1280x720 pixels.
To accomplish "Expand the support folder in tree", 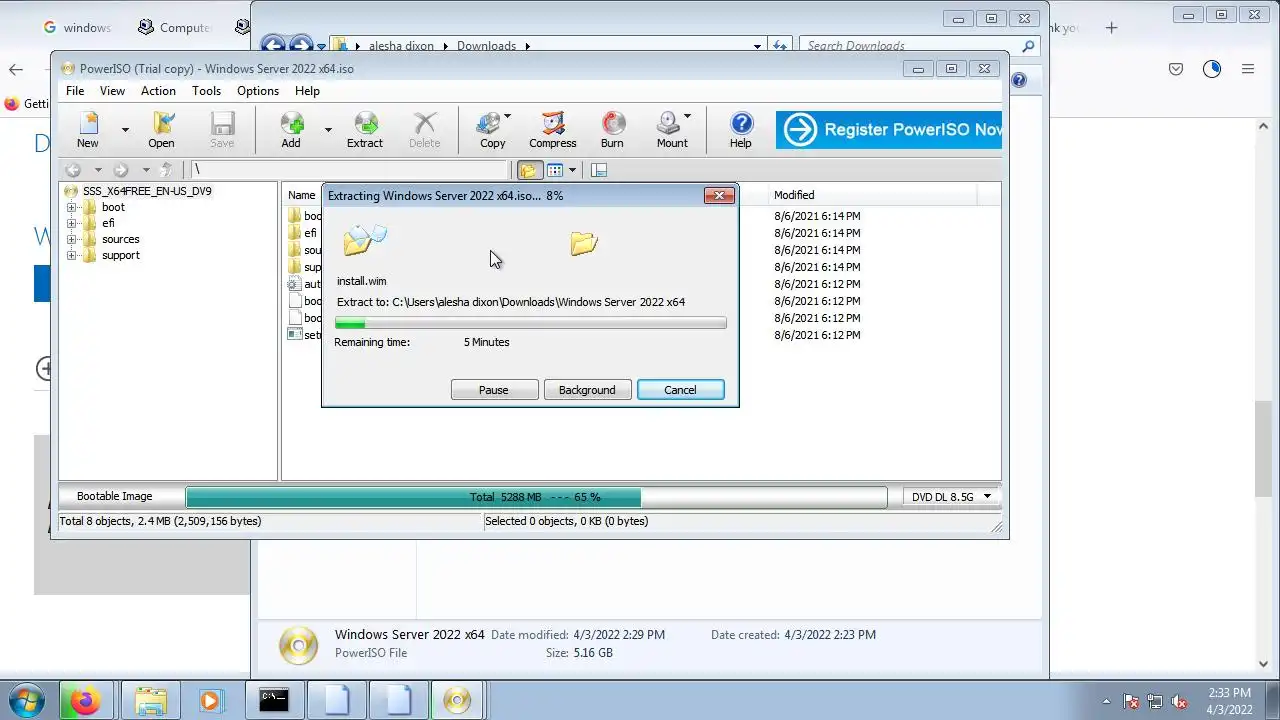I will click(x=72, y=255).
